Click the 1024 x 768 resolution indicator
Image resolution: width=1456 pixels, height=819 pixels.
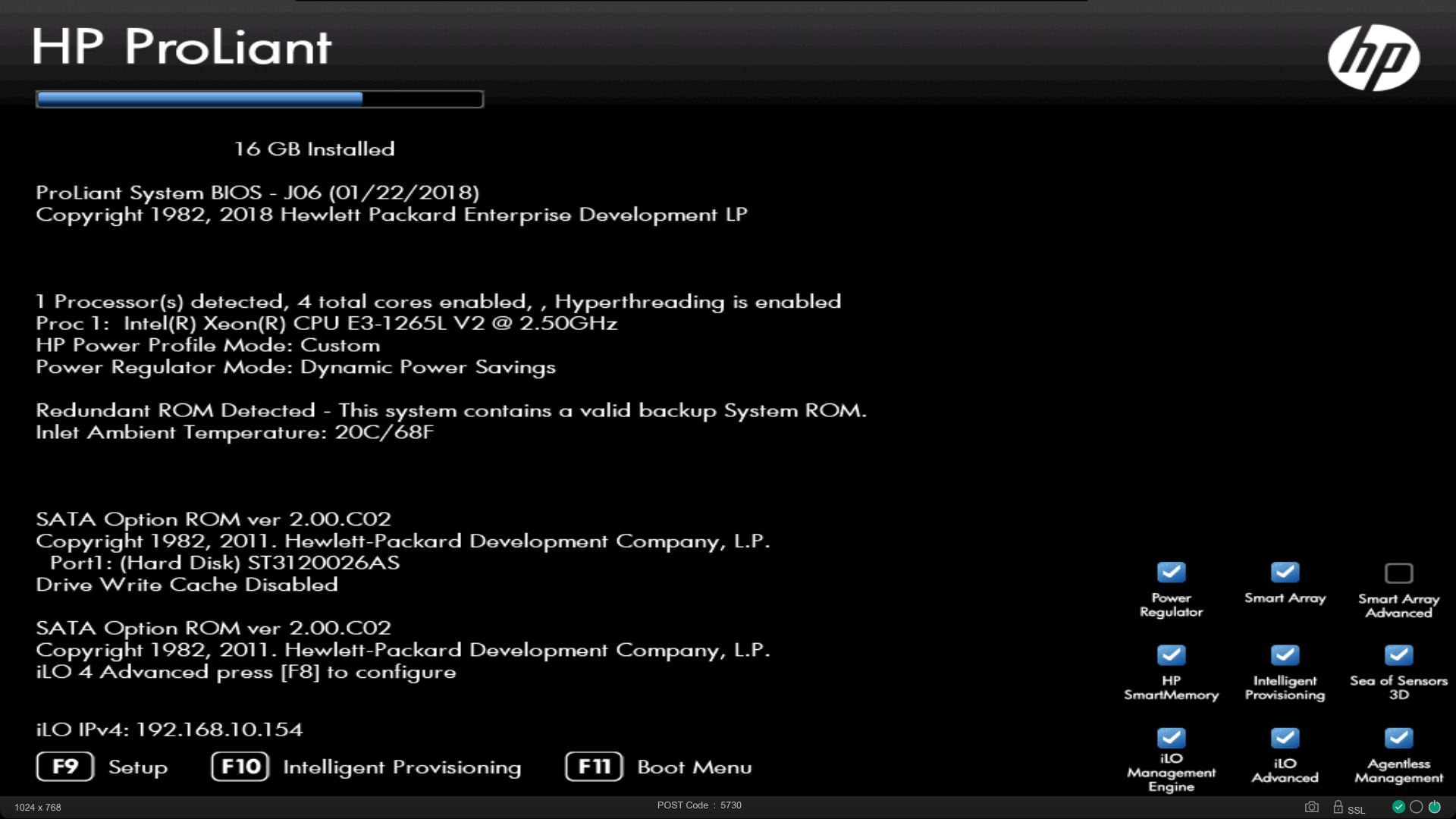[x=37, y=808]
